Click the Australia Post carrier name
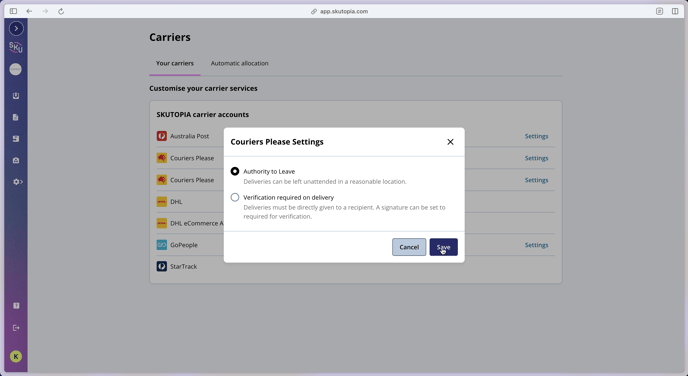This screenshot has width=688, height=376. (x=190, y=136)
